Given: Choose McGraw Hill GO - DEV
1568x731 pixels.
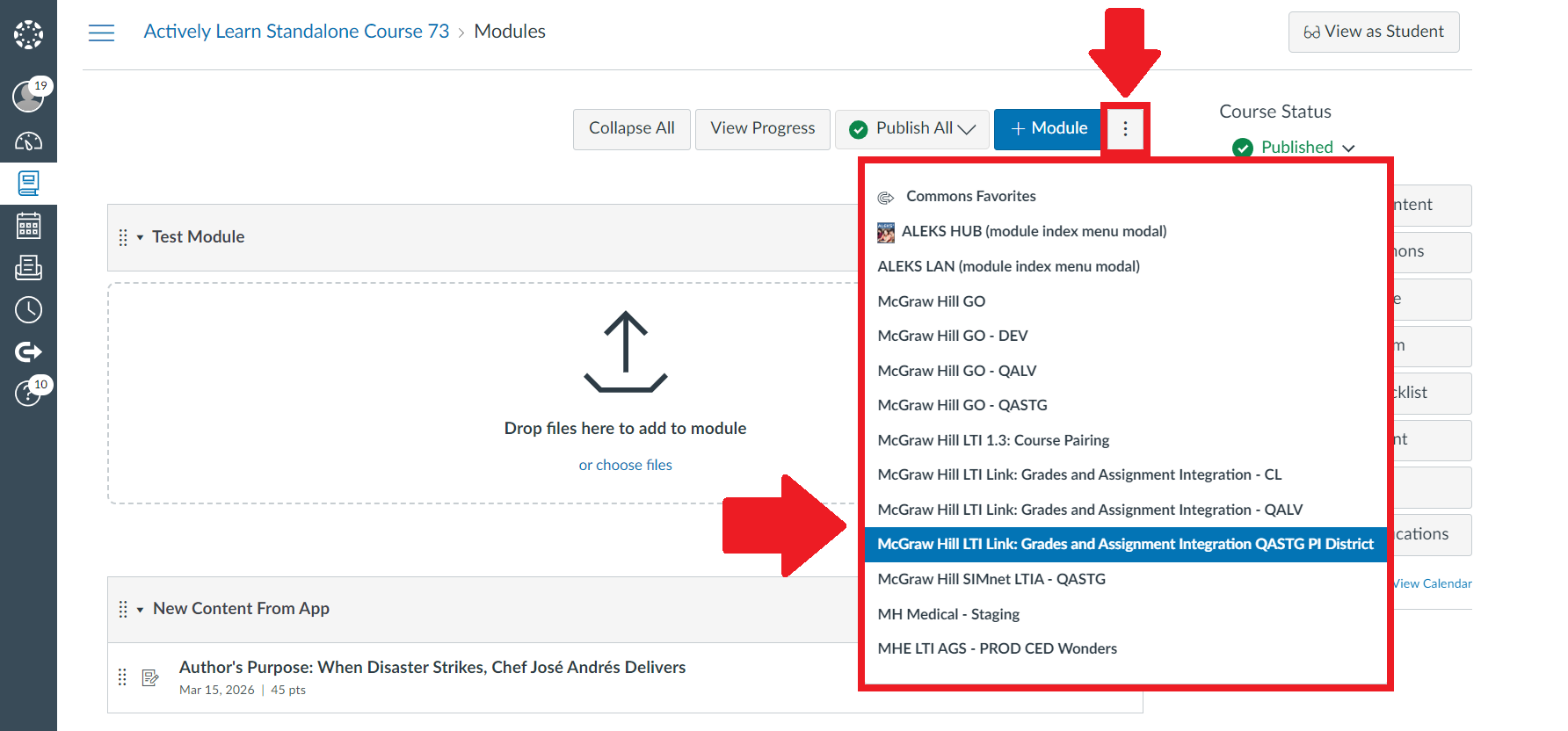Looking at the screenshot, I should [1126, 336].
